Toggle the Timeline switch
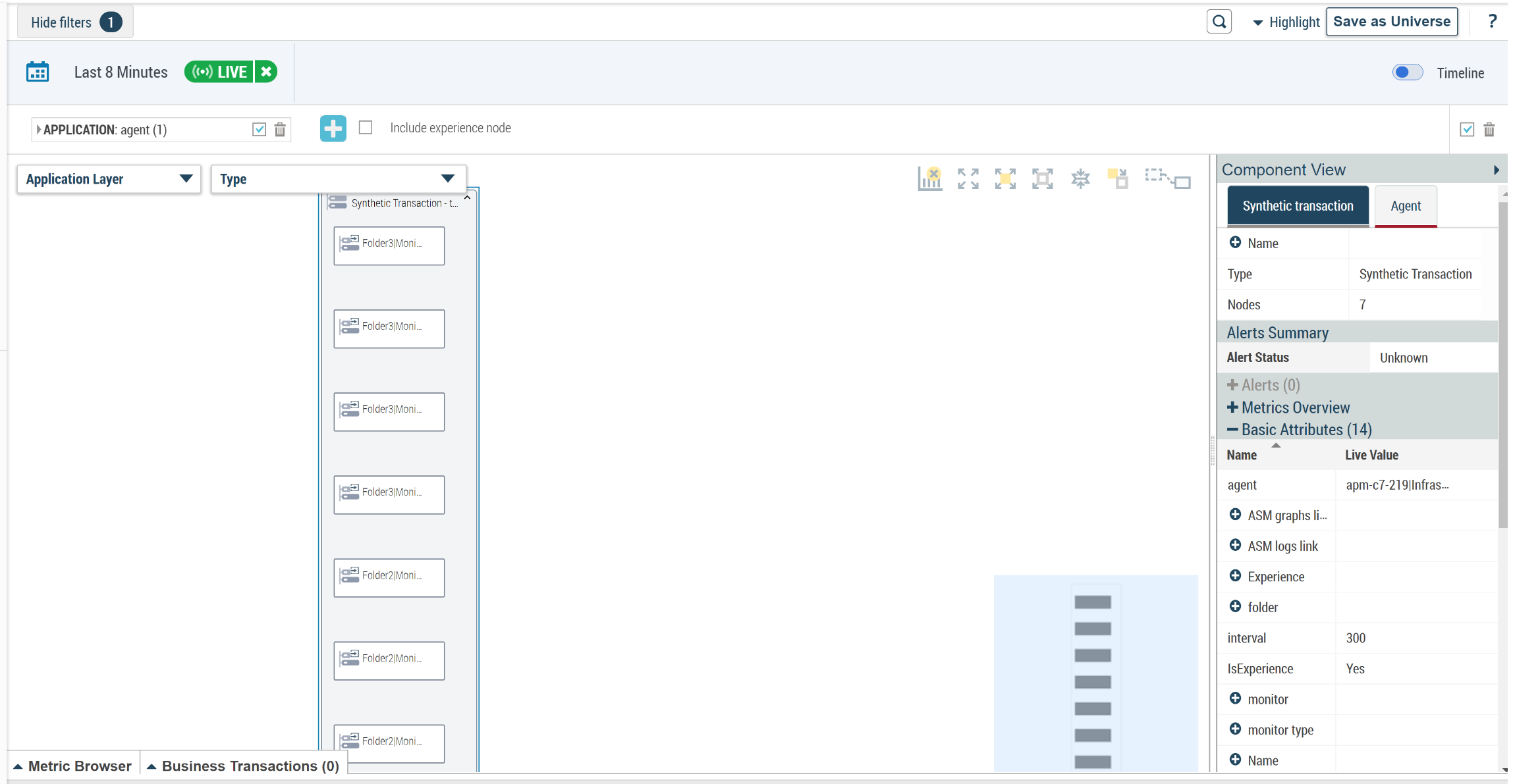 (x=1407, y=72)
